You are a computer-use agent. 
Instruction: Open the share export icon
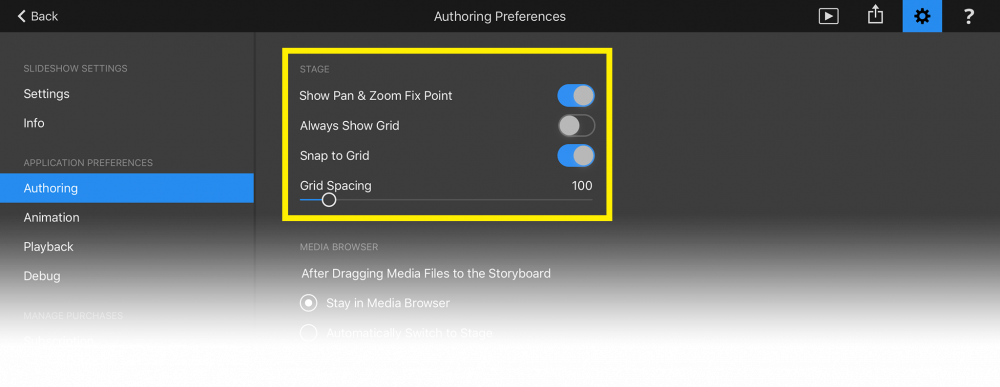point(876,15)
